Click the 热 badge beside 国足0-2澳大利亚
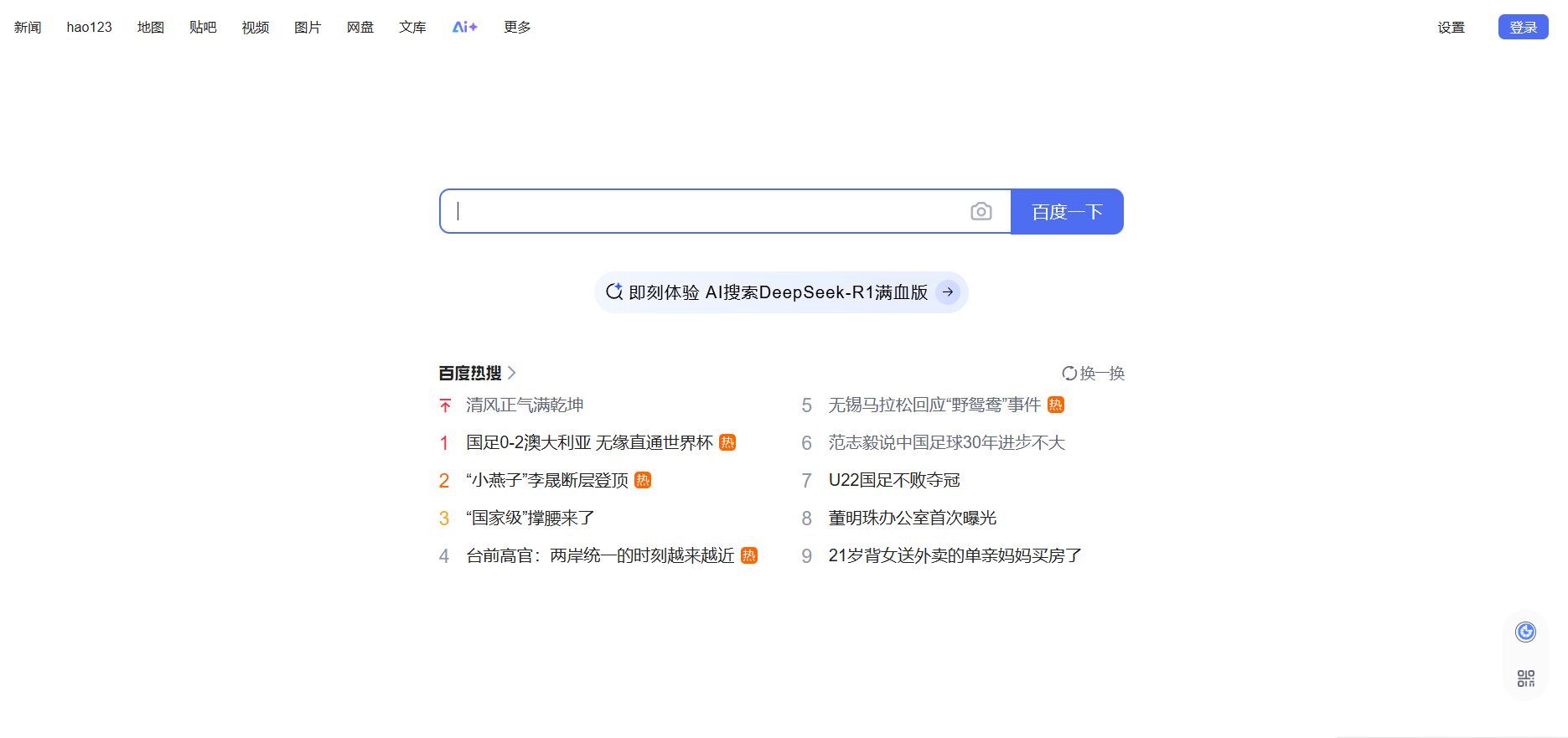This screenshot has width=1568, height=738. [727, 442]
